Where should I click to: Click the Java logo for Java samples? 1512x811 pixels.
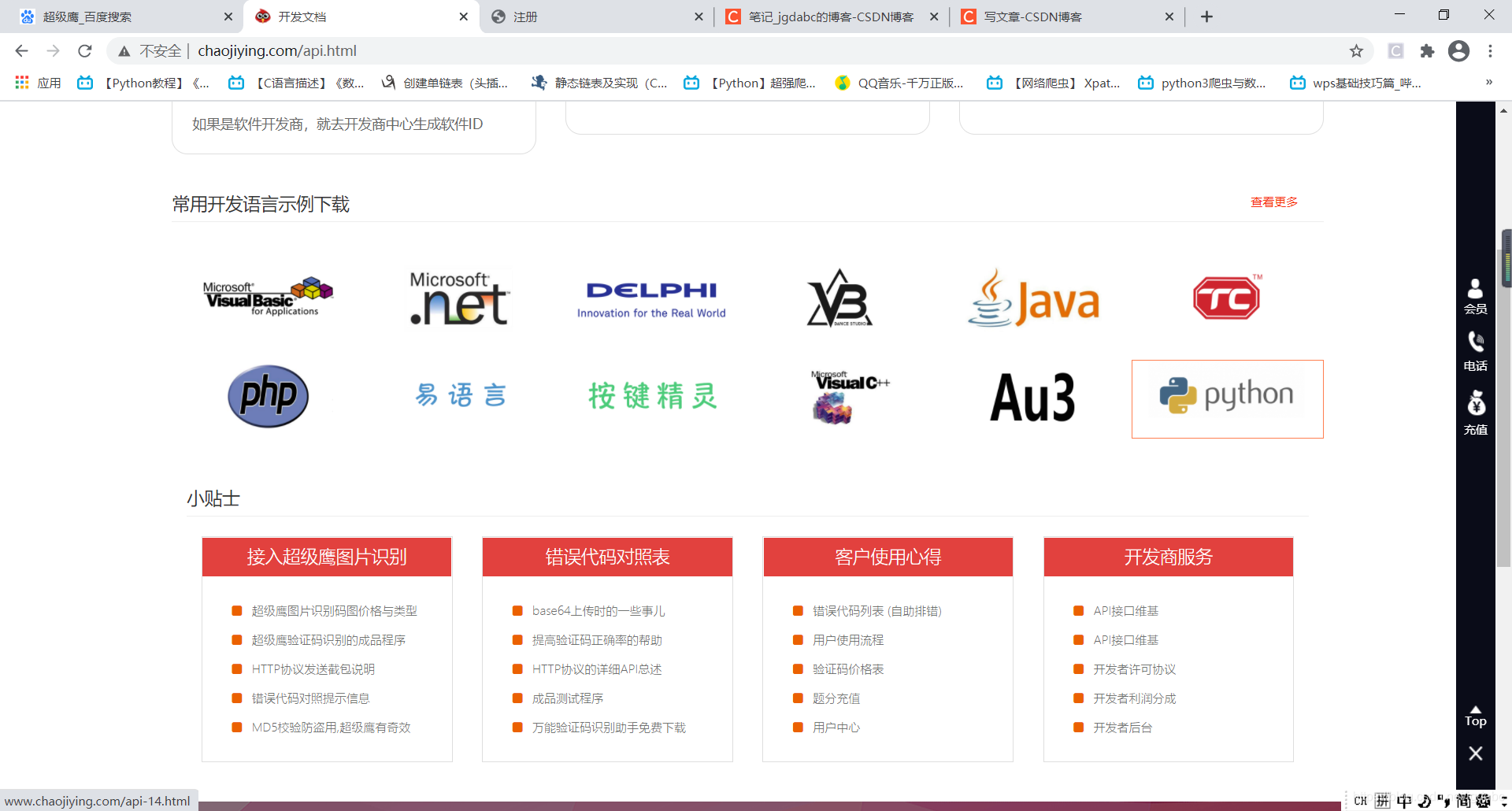(x=1032, y=298)
